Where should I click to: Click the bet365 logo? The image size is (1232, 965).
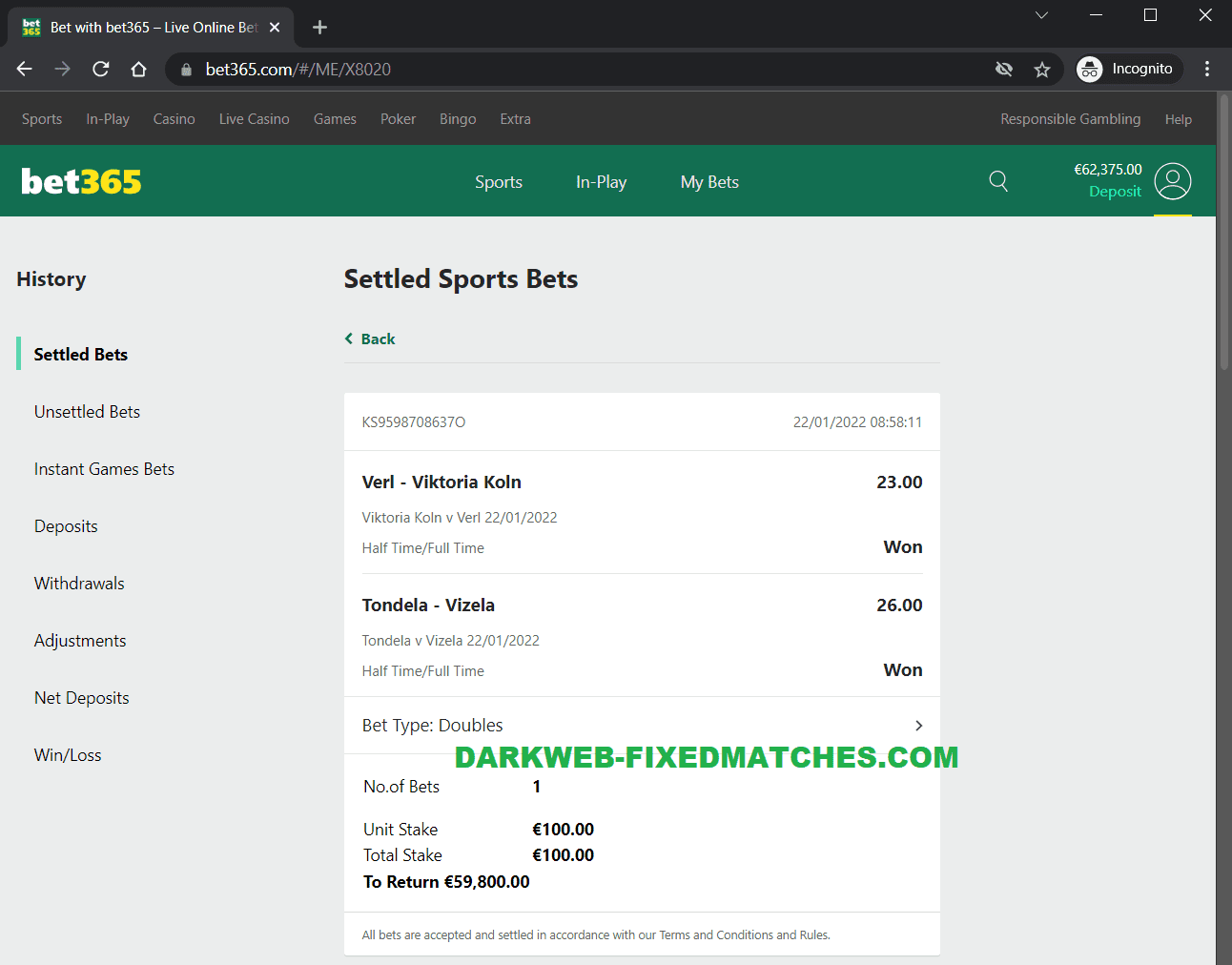[81, 181]
